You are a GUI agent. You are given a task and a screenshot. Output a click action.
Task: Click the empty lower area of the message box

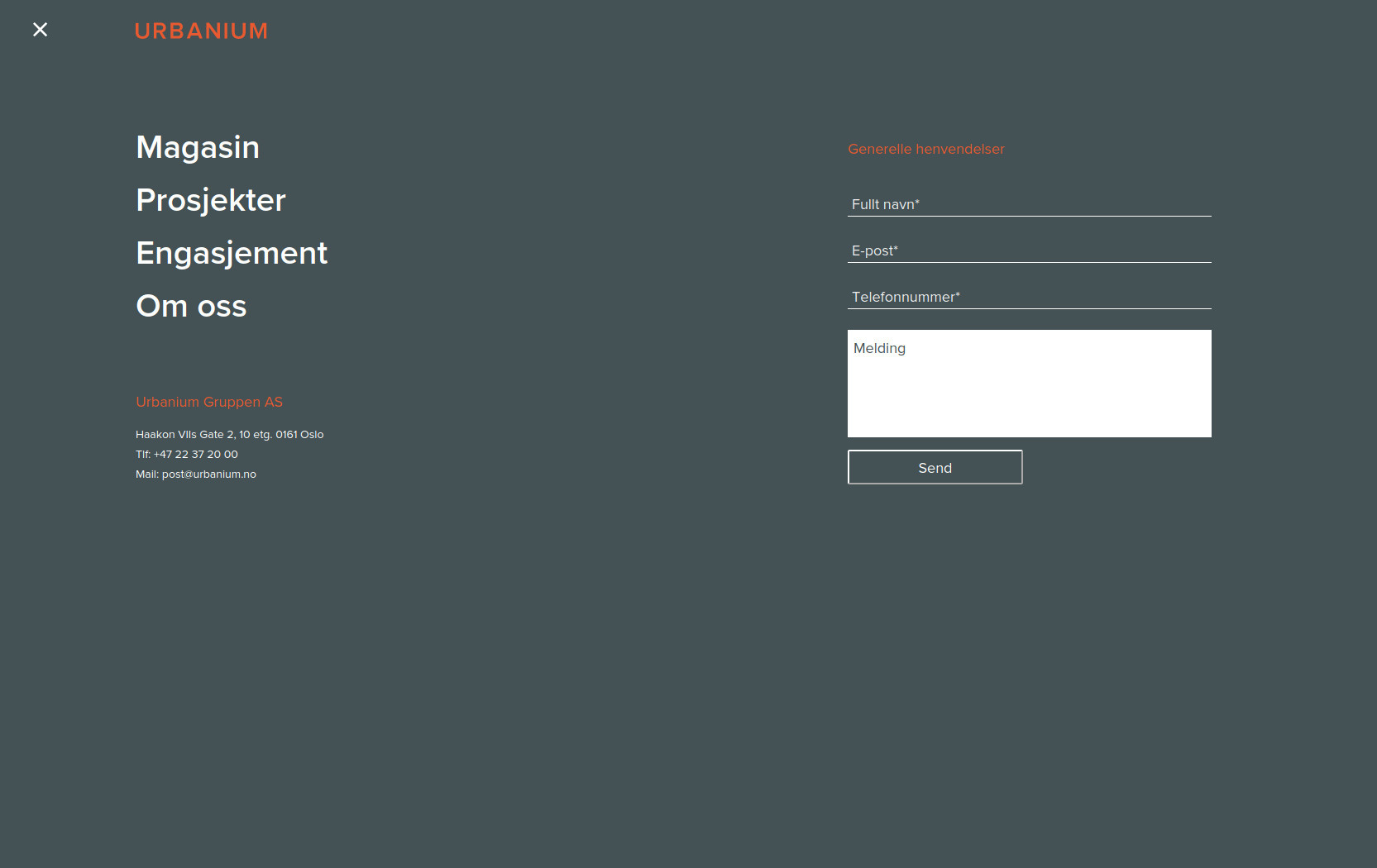(x=1029, y=405)
